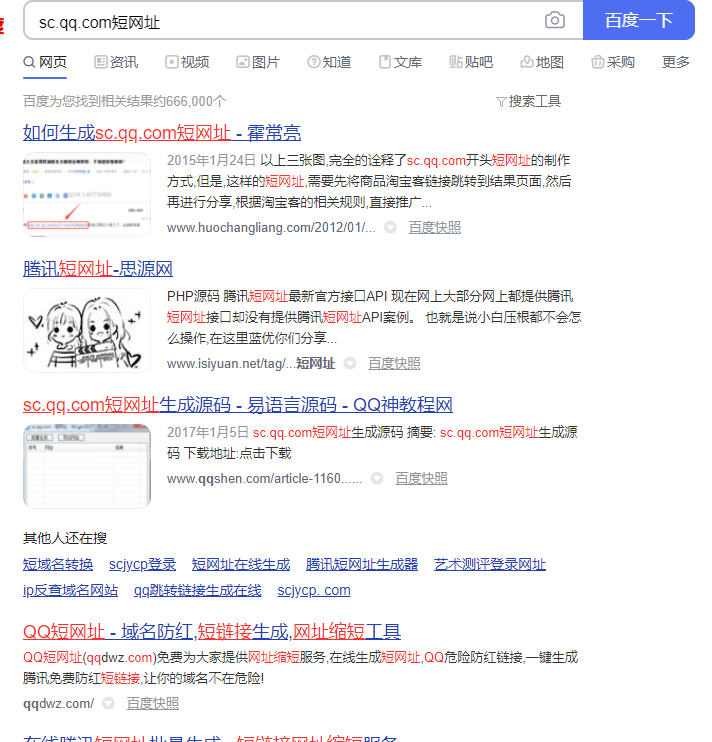Switch to the 视频 tab
Viewport: 712px width, 742px height.
coord(187,62)
